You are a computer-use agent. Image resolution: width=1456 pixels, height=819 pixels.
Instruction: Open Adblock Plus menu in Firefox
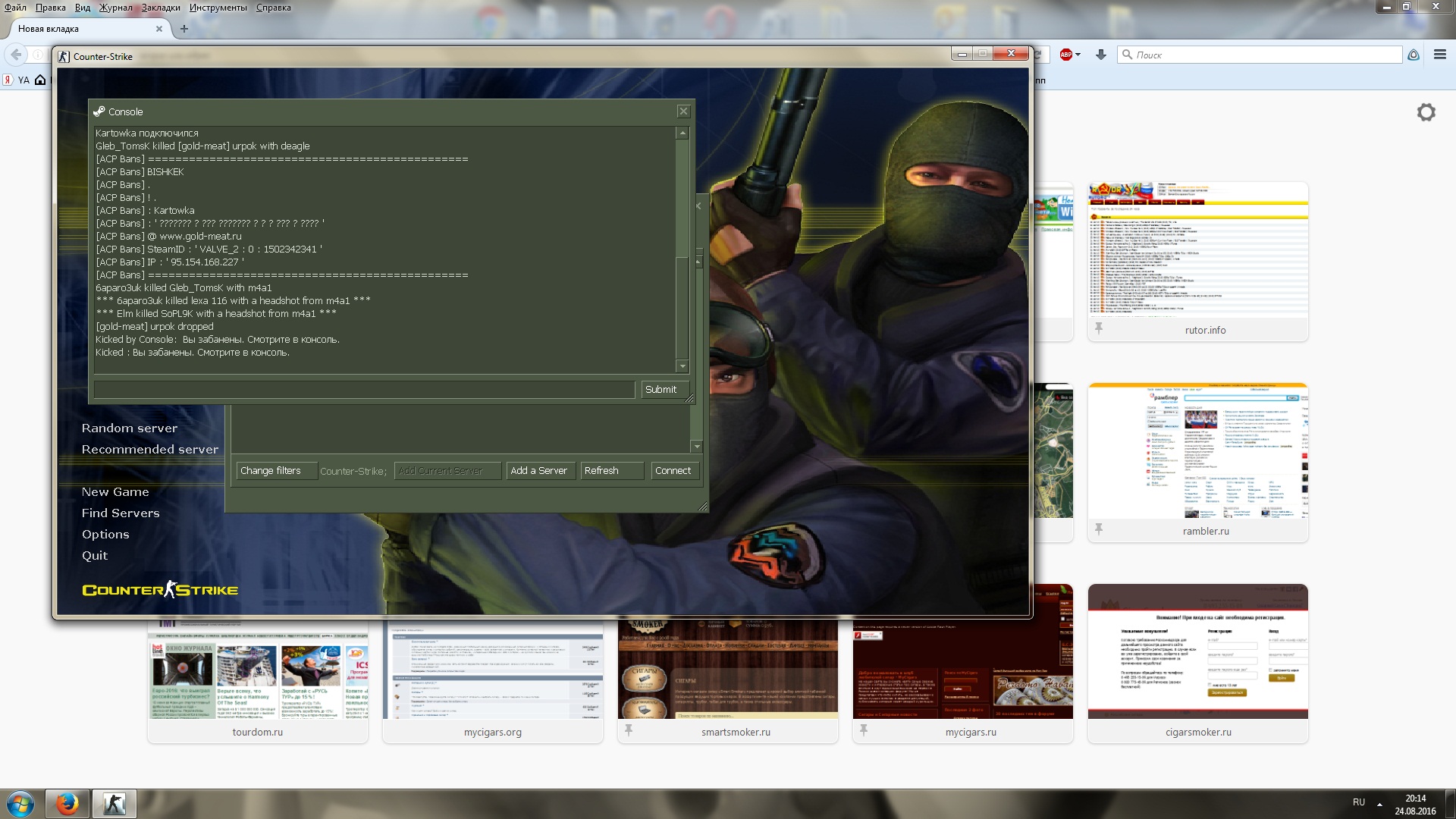pos(1070,55)
